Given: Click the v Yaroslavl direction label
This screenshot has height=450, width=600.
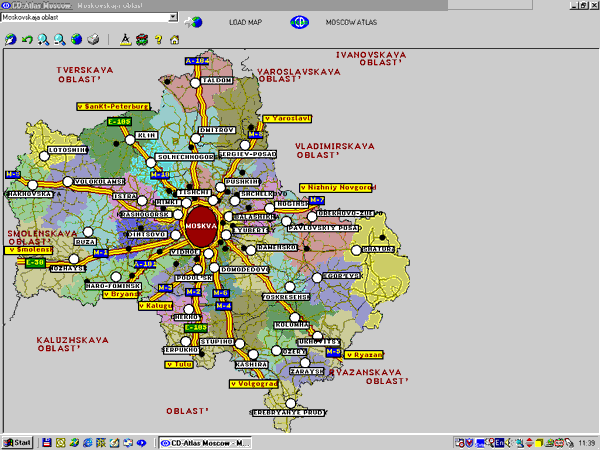Looking at the screenshot, I should click(x=287, y=119).
